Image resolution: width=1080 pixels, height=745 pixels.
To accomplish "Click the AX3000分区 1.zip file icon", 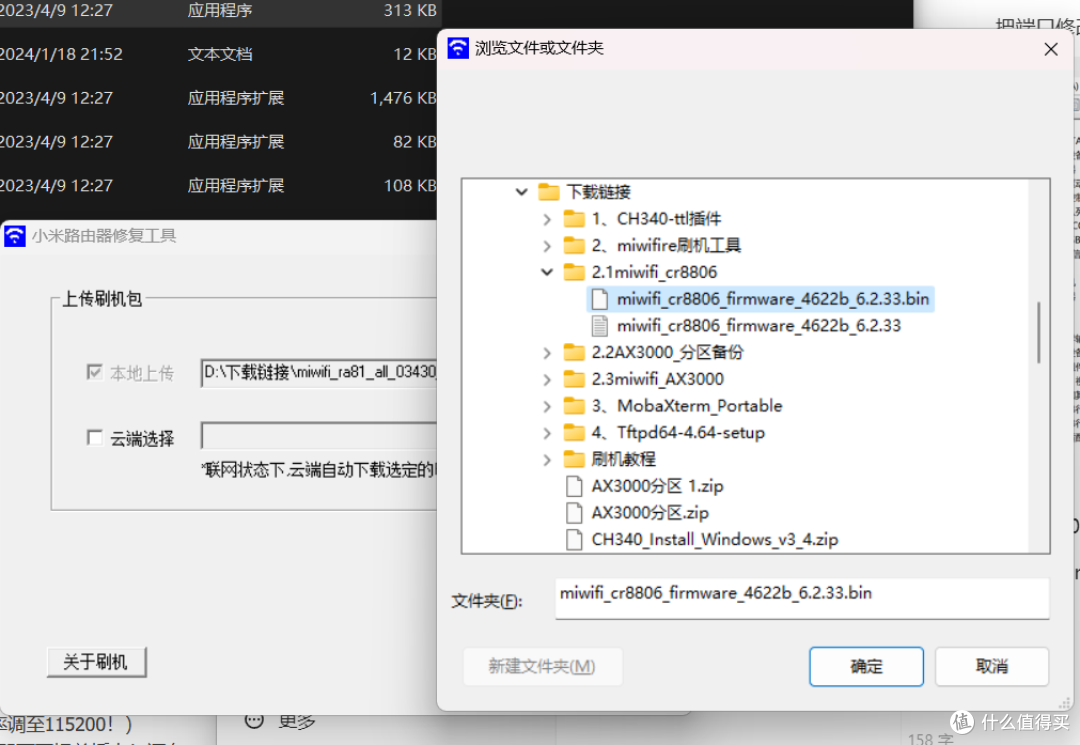I will click(574, 486).
